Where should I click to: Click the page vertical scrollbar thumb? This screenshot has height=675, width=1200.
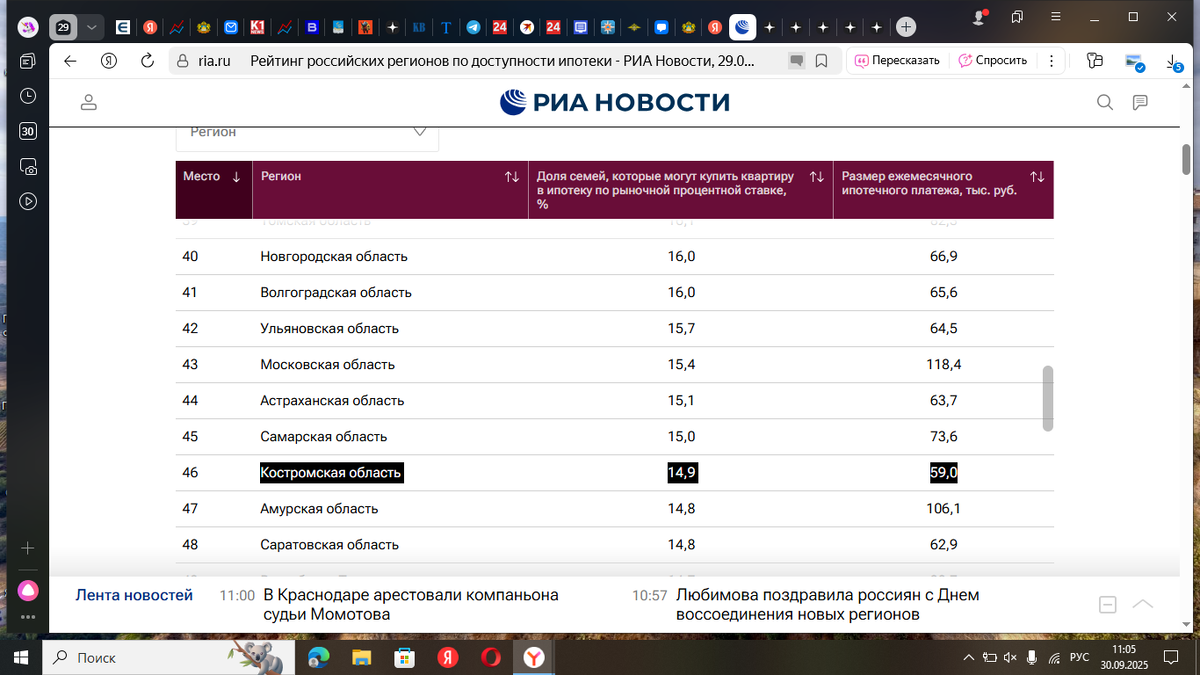coord(1186,158)
